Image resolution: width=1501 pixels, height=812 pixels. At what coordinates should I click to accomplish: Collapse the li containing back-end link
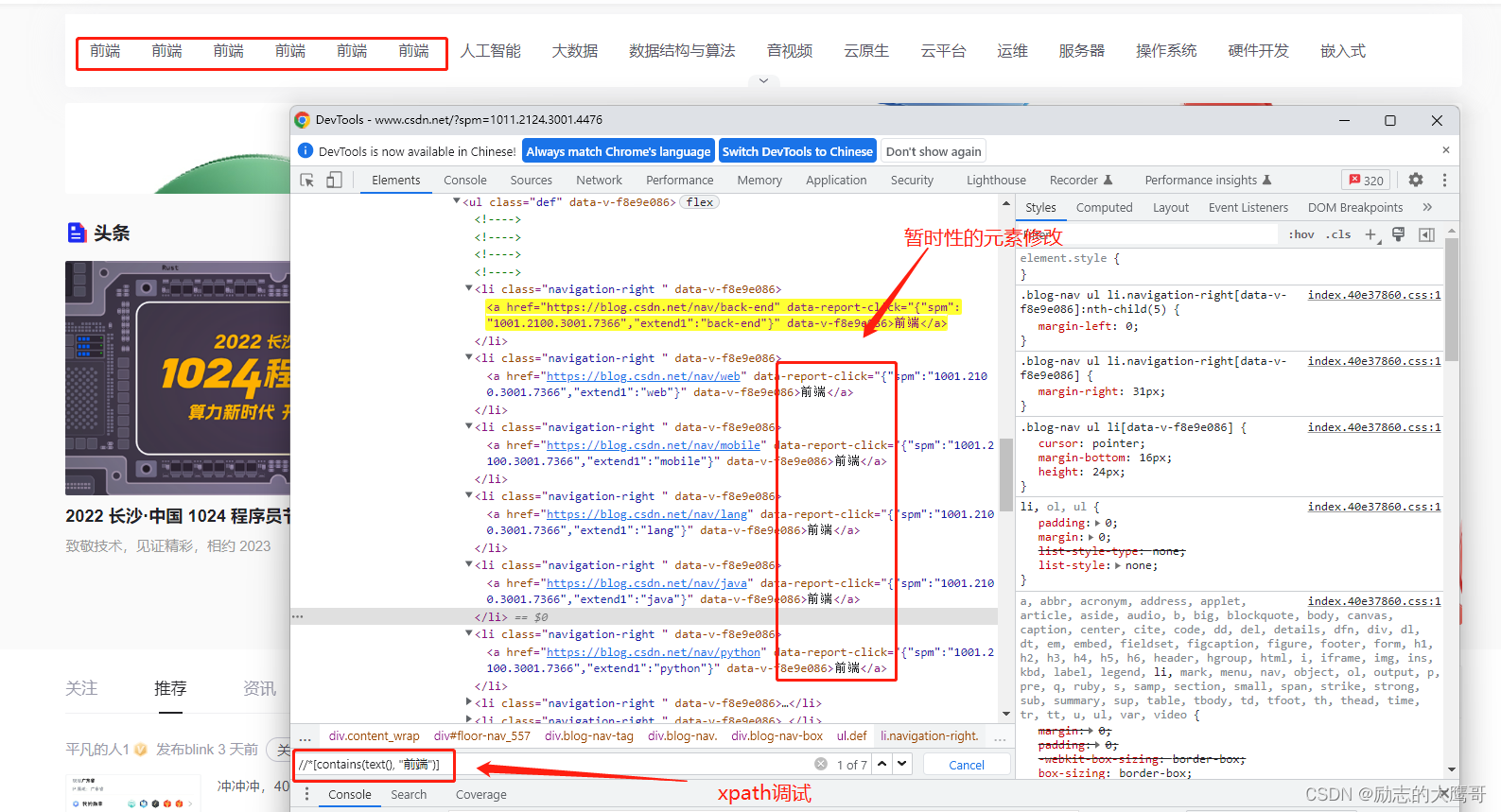click(469, 288)
